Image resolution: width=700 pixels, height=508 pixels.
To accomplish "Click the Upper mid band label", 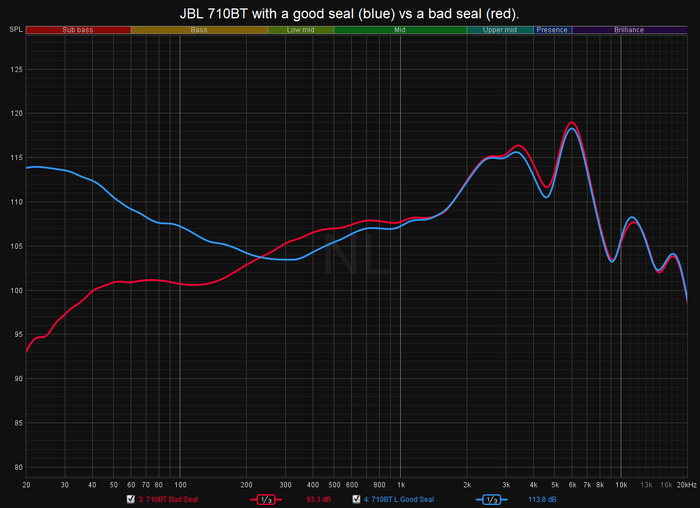I will 499,30.
